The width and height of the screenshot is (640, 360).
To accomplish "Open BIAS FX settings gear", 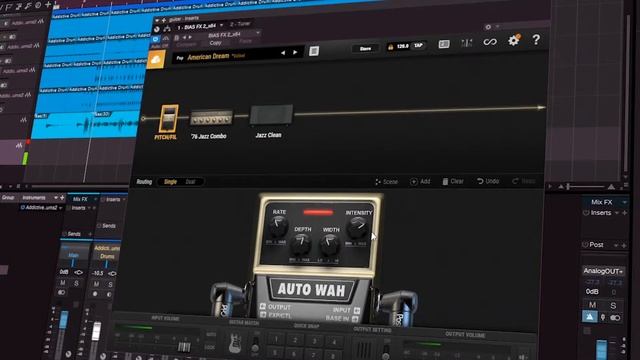I will pyautogui.click(x=513, y=41).
